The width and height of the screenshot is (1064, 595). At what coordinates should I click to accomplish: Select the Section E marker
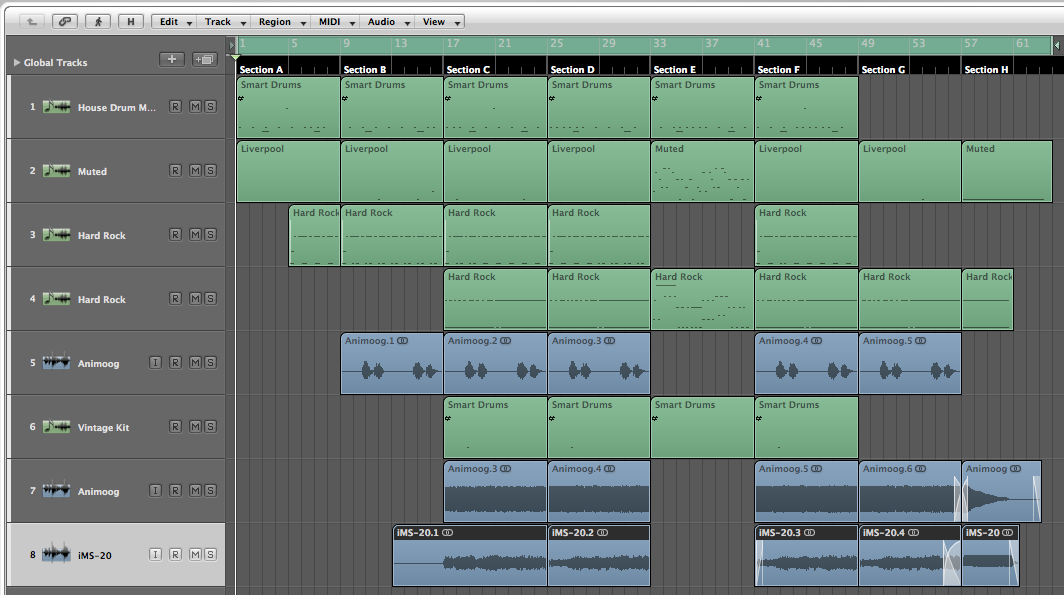click(x=674, y=70)
